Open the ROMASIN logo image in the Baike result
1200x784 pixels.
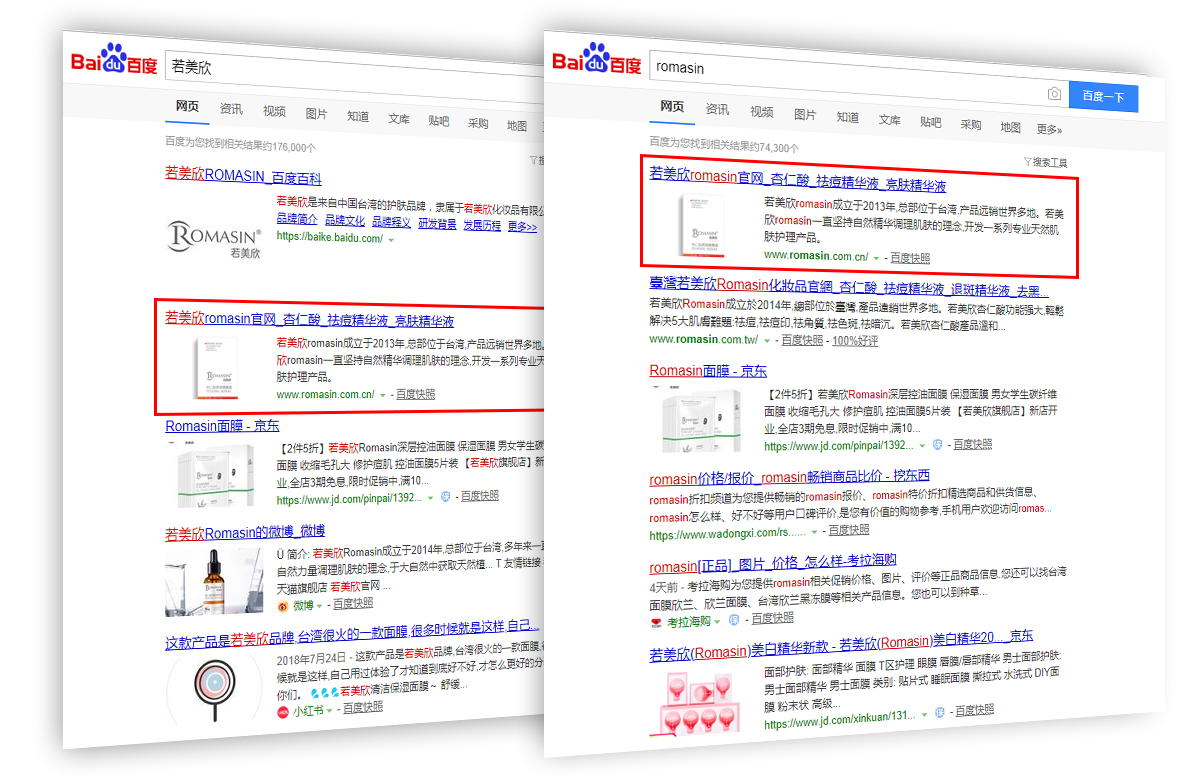tap(214, 238)
